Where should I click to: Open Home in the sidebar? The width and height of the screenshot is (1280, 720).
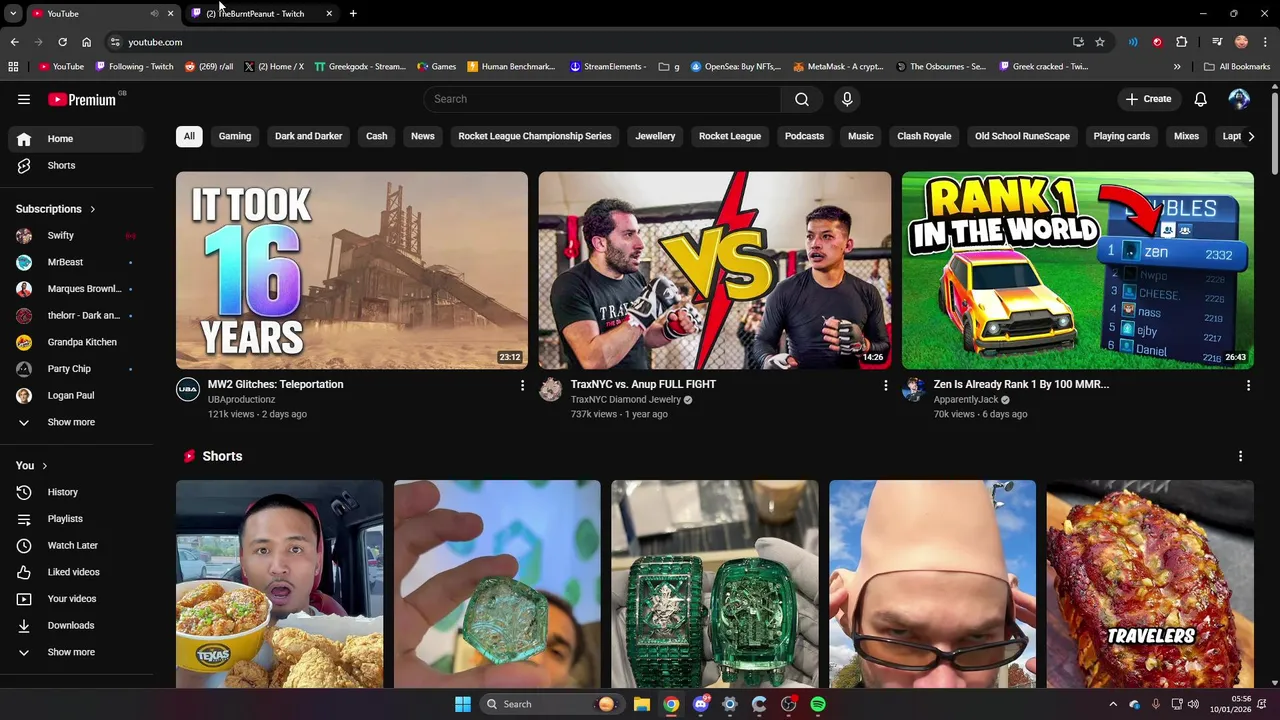pos(76,139)
